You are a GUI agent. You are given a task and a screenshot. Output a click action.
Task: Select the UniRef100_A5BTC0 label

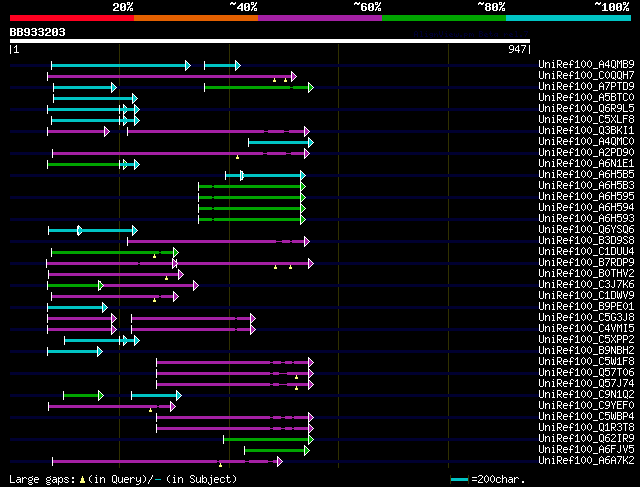[x=586, y=97]
